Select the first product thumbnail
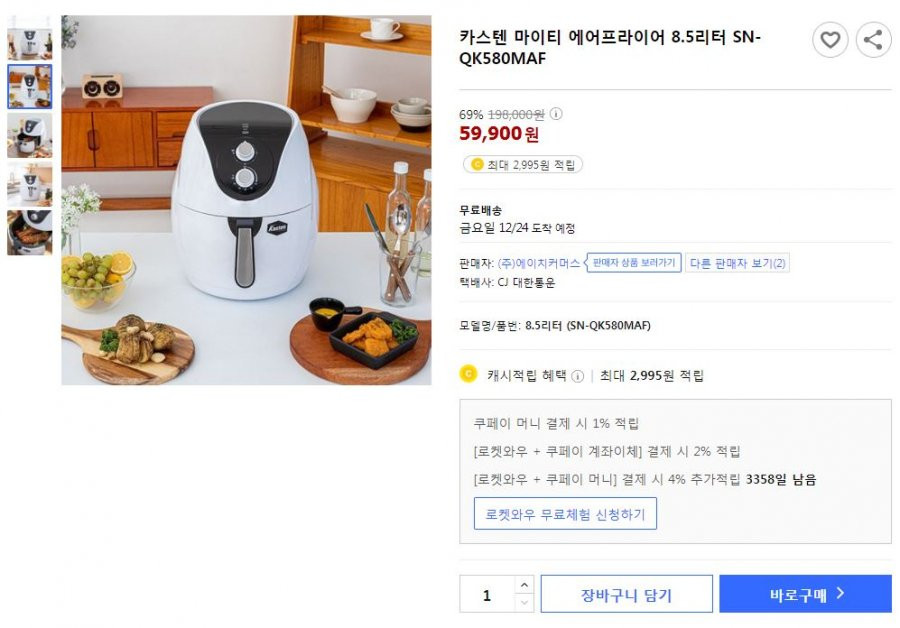The height and width of the screenshot is (628, 900). click(x=29, y=38)
